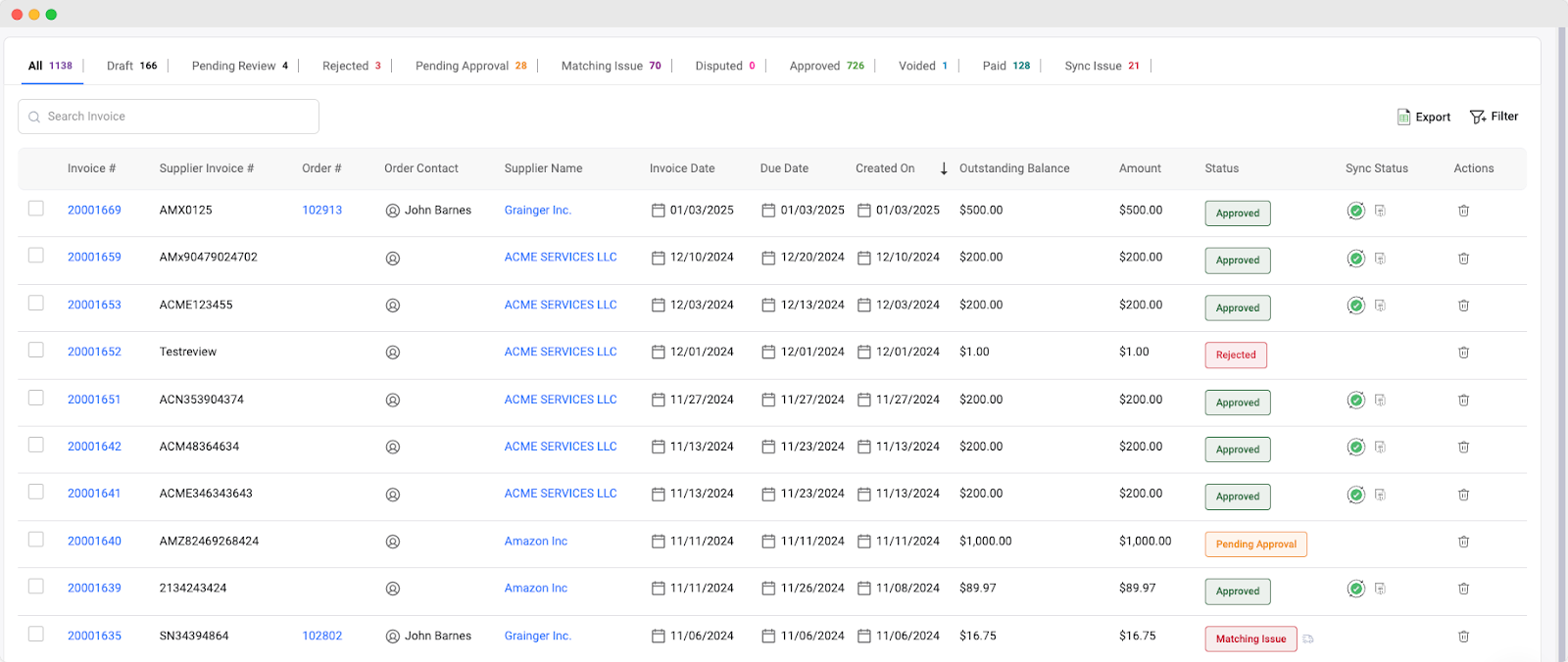Delete invoice 20001669 using trash icon
The image size is (1568, 662).
pyautogui.click(x=1463, y=211)
